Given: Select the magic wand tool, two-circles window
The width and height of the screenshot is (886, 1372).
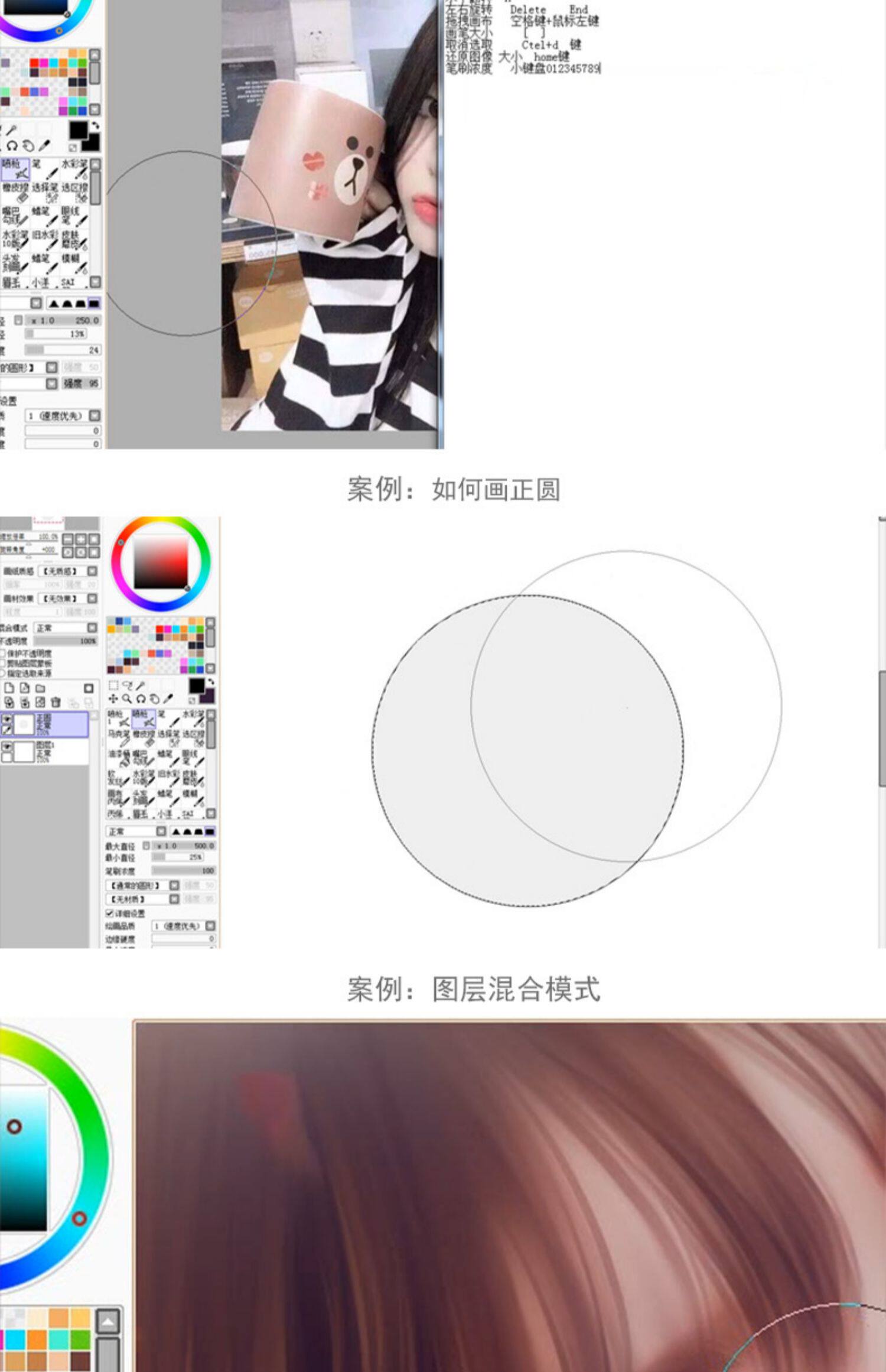Looking at the screenshot, I should (x=140, y=685).
